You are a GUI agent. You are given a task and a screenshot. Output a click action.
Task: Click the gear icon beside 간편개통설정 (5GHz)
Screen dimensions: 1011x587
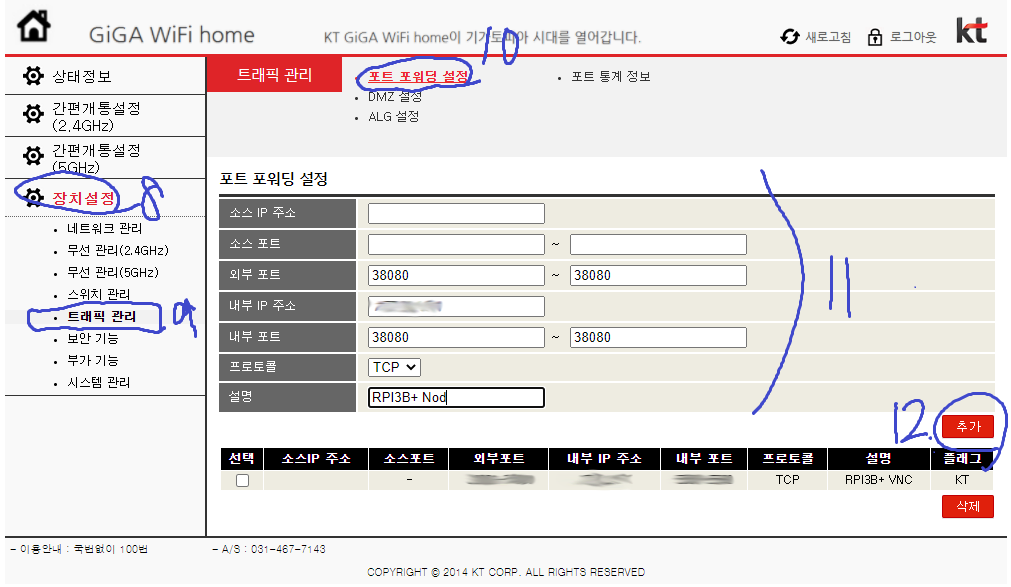pos(33,155)
